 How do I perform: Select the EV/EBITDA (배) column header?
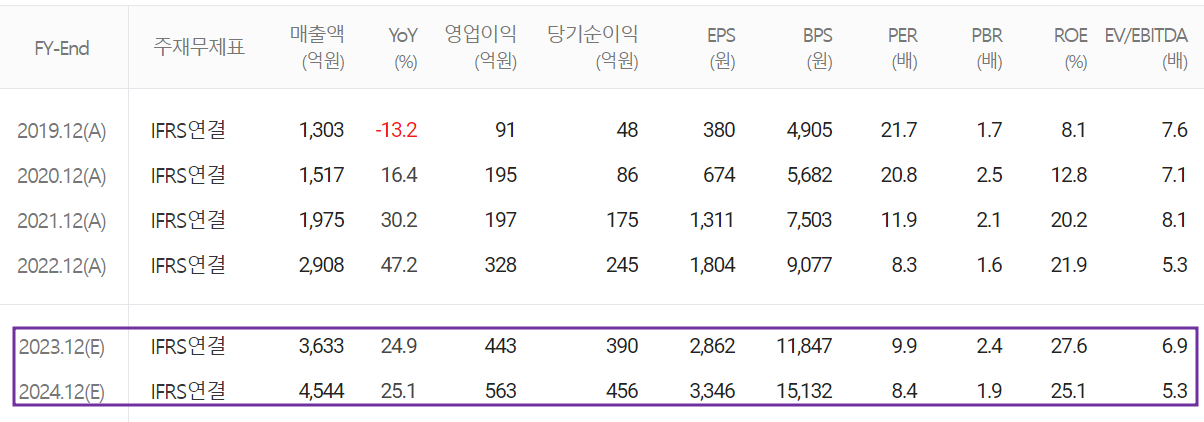[x=1146, y=47]
